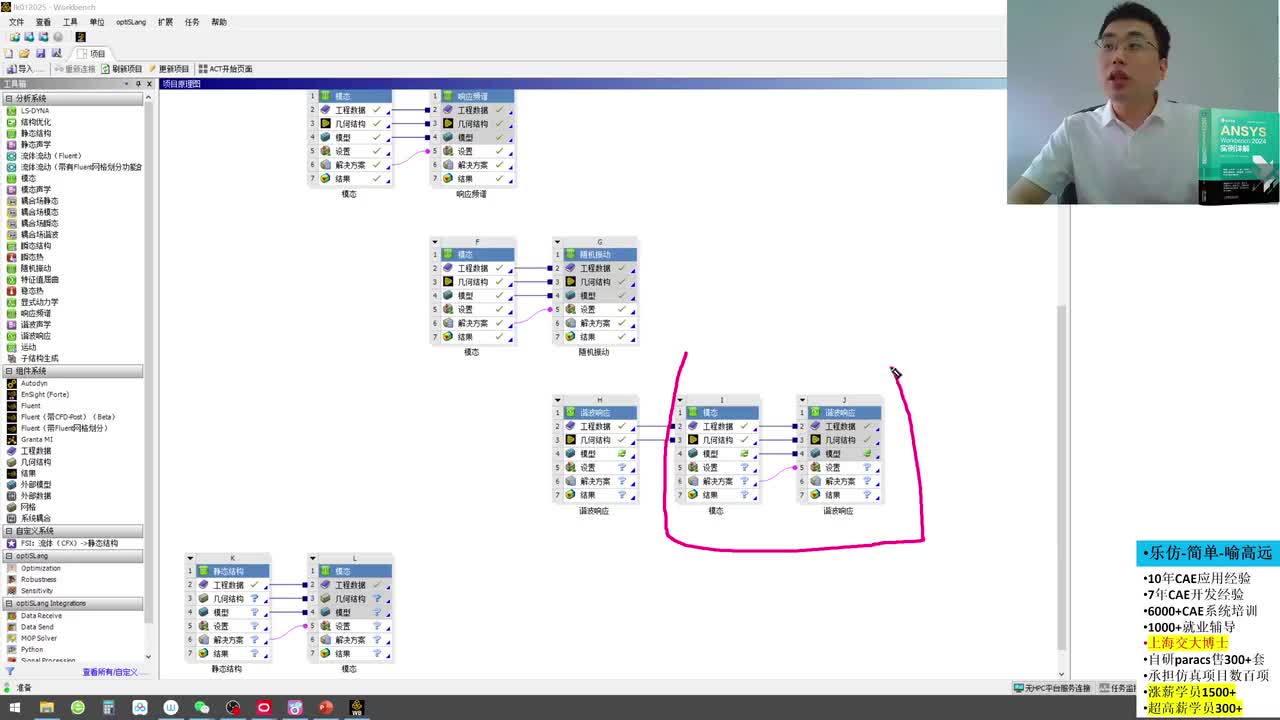Click the project schematic vertical scrollbar

[x=1062, y=478]
